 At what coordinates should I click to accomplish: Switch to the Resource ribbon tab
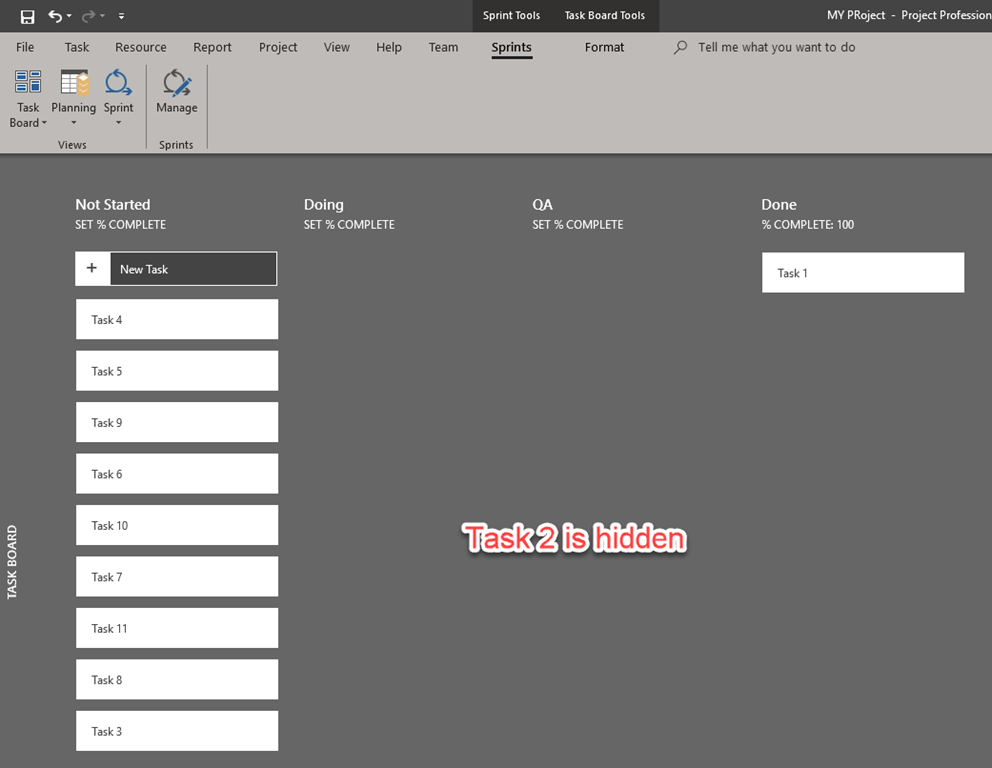[140, 47]
